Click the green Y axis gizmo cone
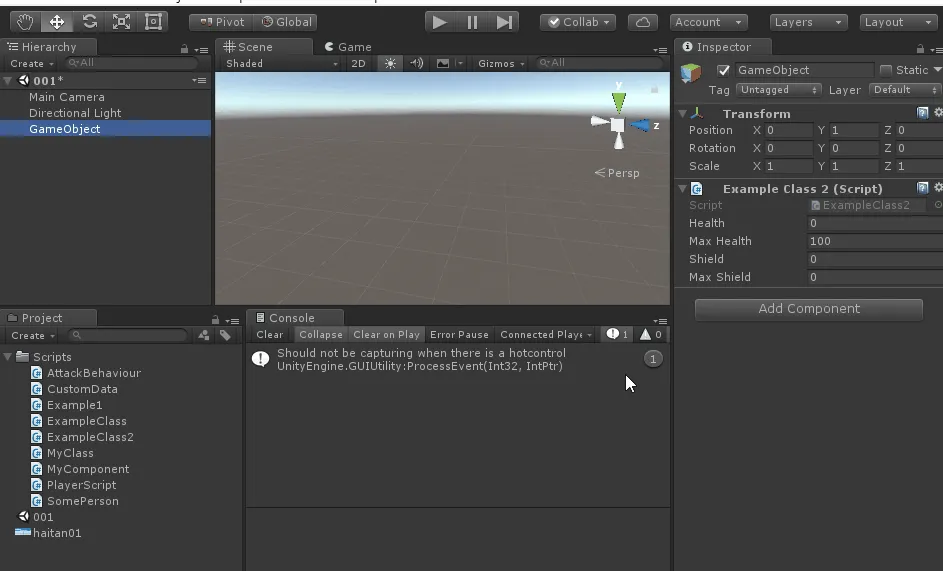This screenshot has height=571, width=943. (x=619, y=103)
